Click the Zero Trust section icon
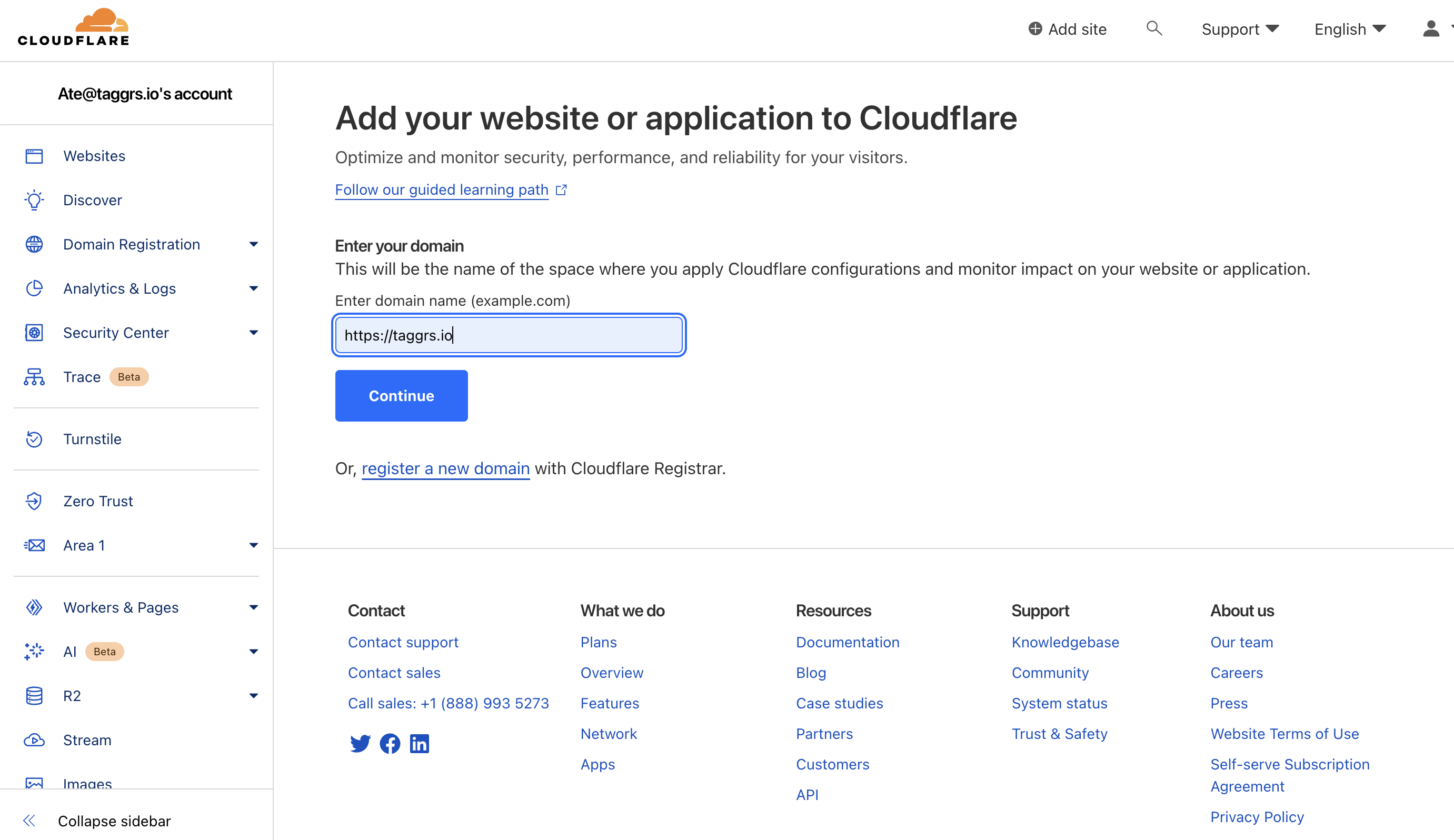Screen dimensions: 1454x840 33,500
